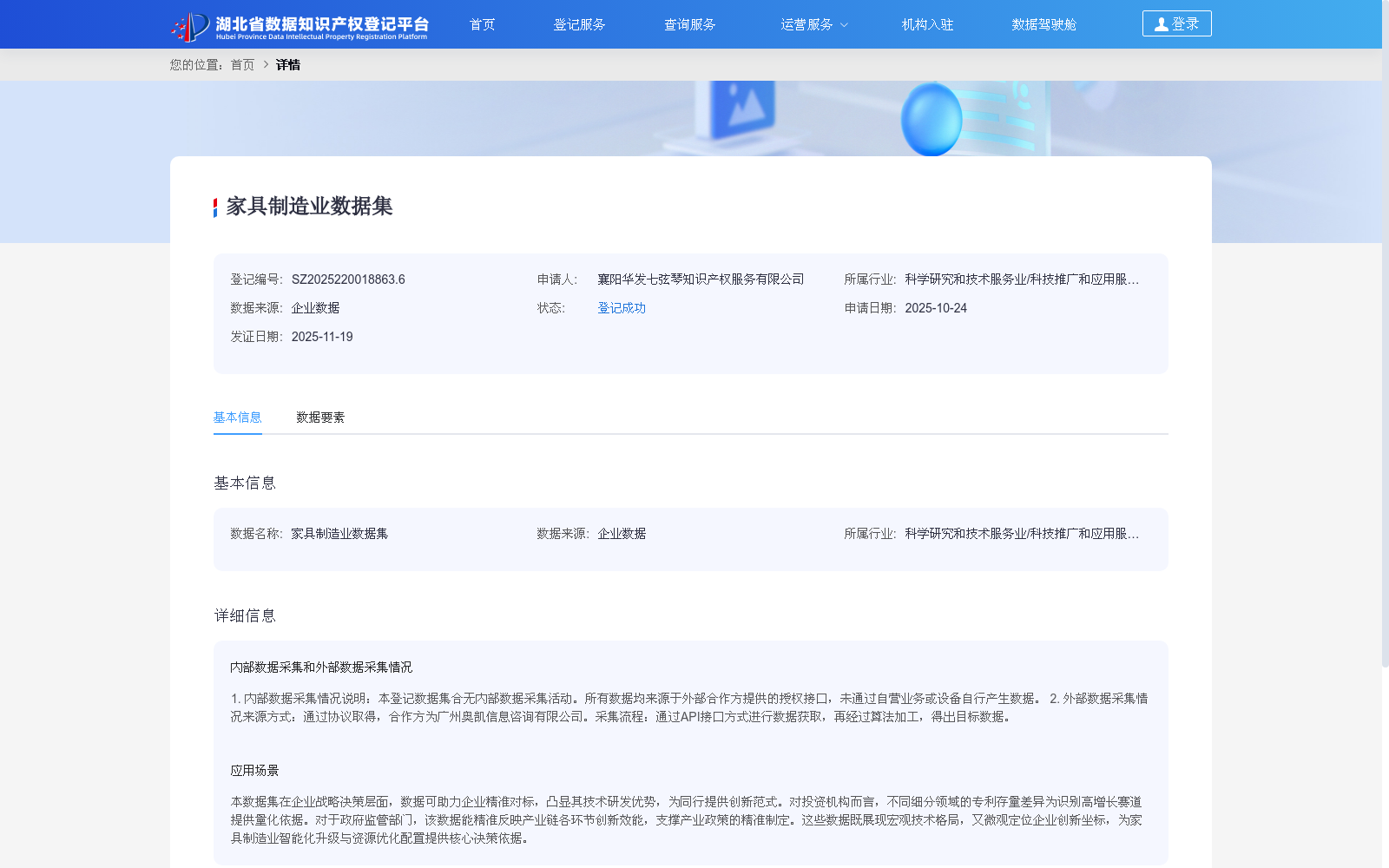
Task: Click application date 2025-10-24
Action: click(936, 308)
